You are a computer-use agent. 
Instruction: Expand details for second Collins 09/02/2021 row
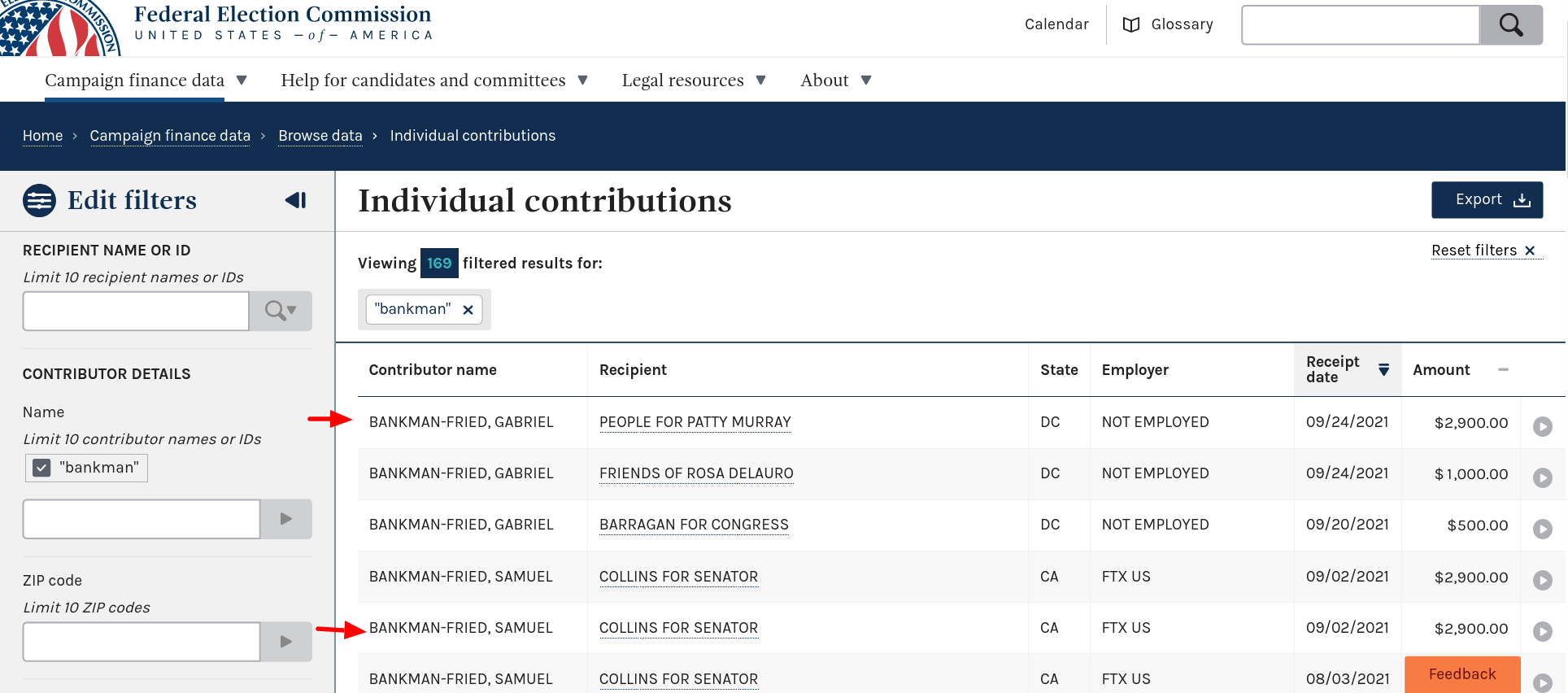(x=1543, y=631)
